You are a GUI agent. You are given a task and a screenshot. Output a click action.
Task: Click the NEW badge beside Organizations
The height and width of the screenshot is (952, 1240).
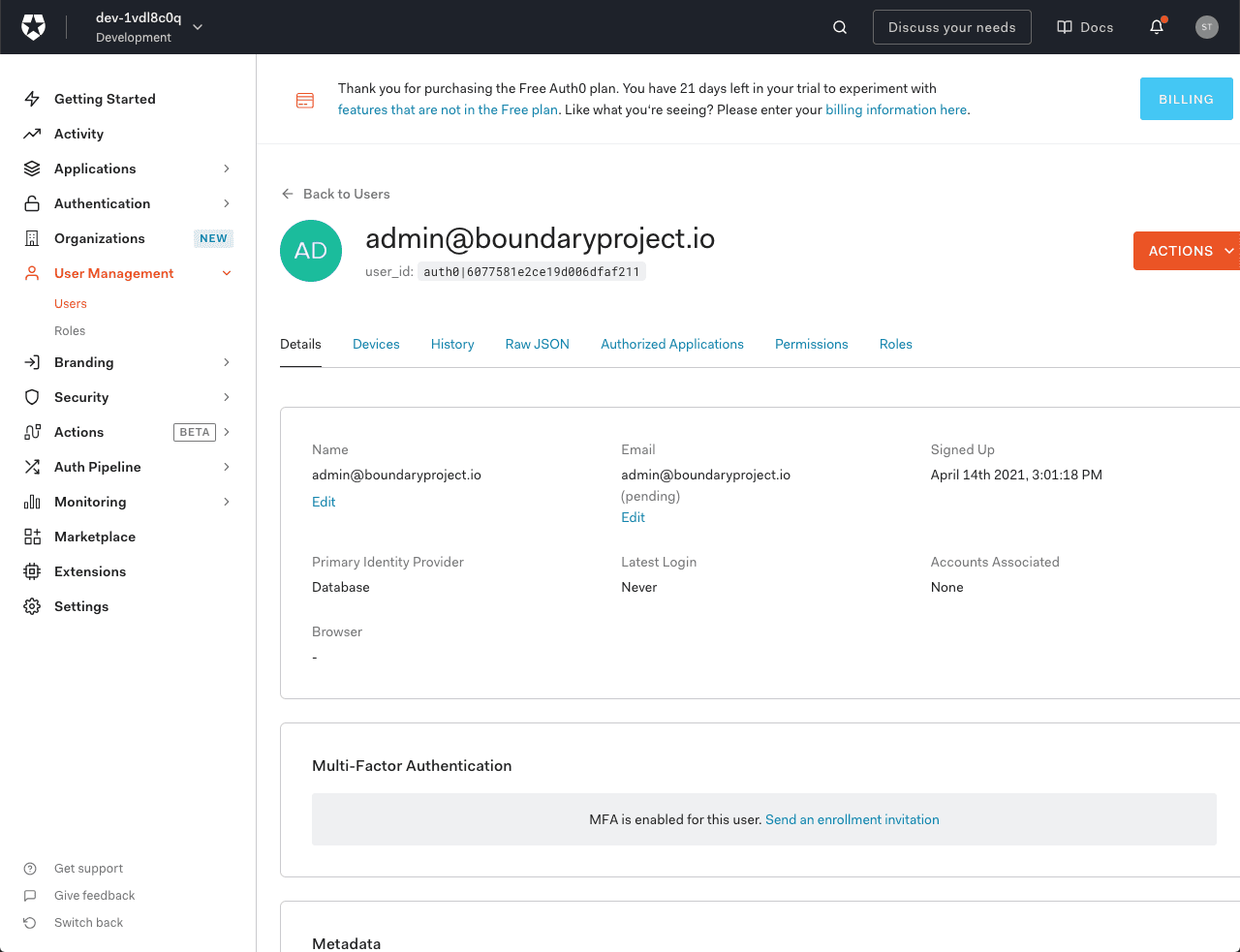(x=213, y=238)
